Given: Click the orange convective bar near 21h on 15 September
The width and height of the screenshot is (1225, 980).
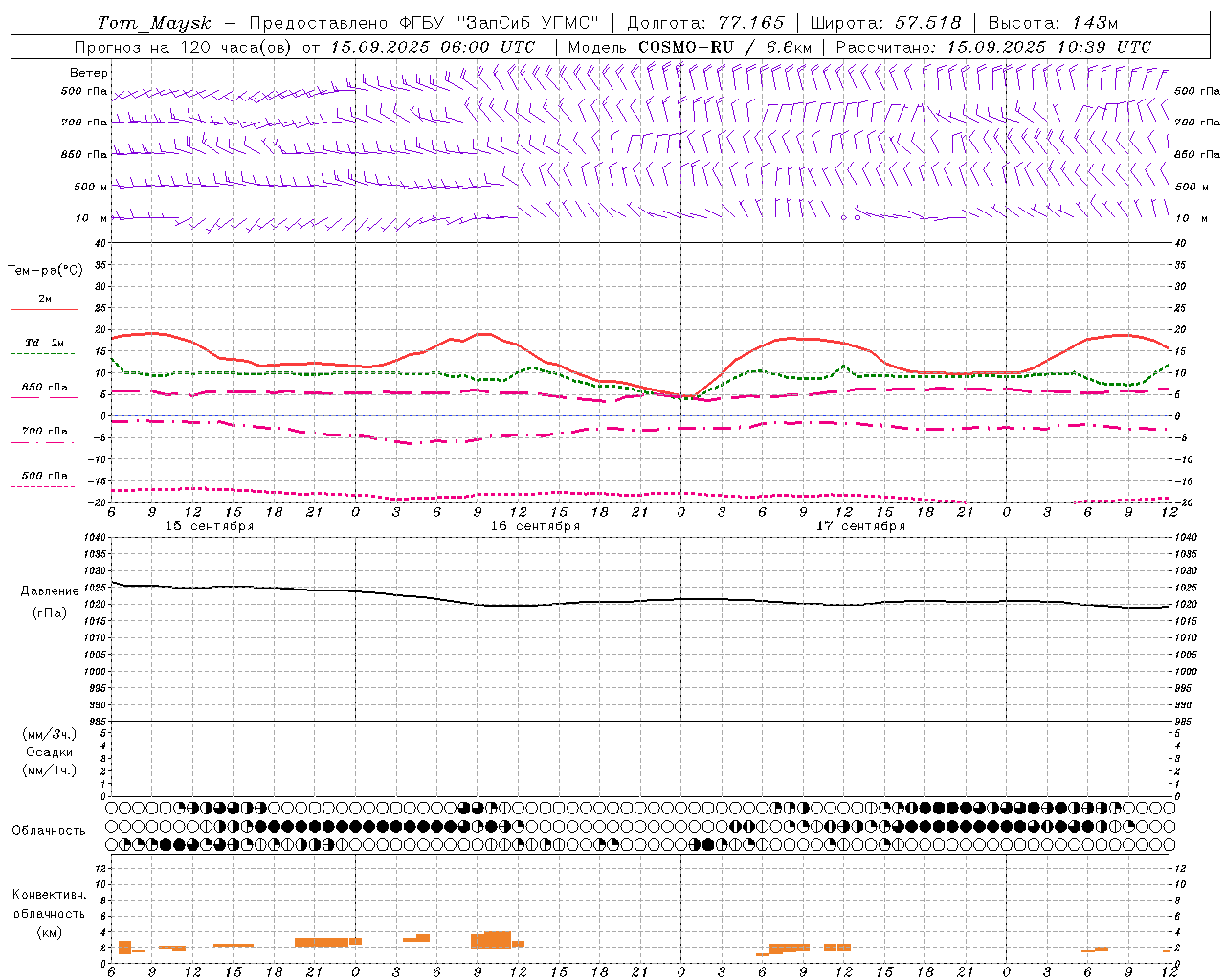Looking at the screenshot, I should coord(323,942).
